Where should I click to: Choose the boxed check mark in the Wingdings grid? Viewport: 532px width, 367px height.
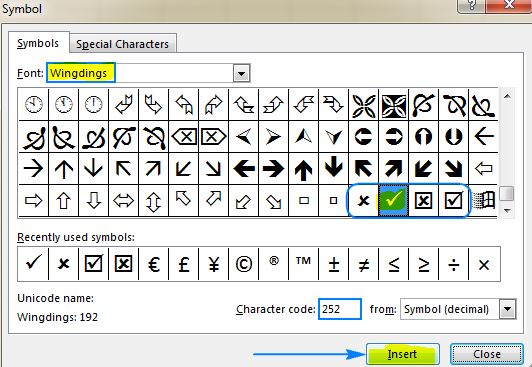453,200
